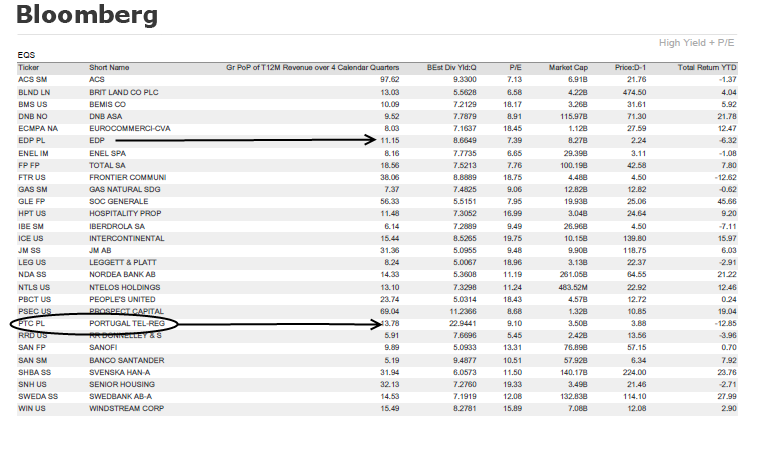Screen dimensions: 758x449
Task: Select the Ticker column header
Action: 29,68
